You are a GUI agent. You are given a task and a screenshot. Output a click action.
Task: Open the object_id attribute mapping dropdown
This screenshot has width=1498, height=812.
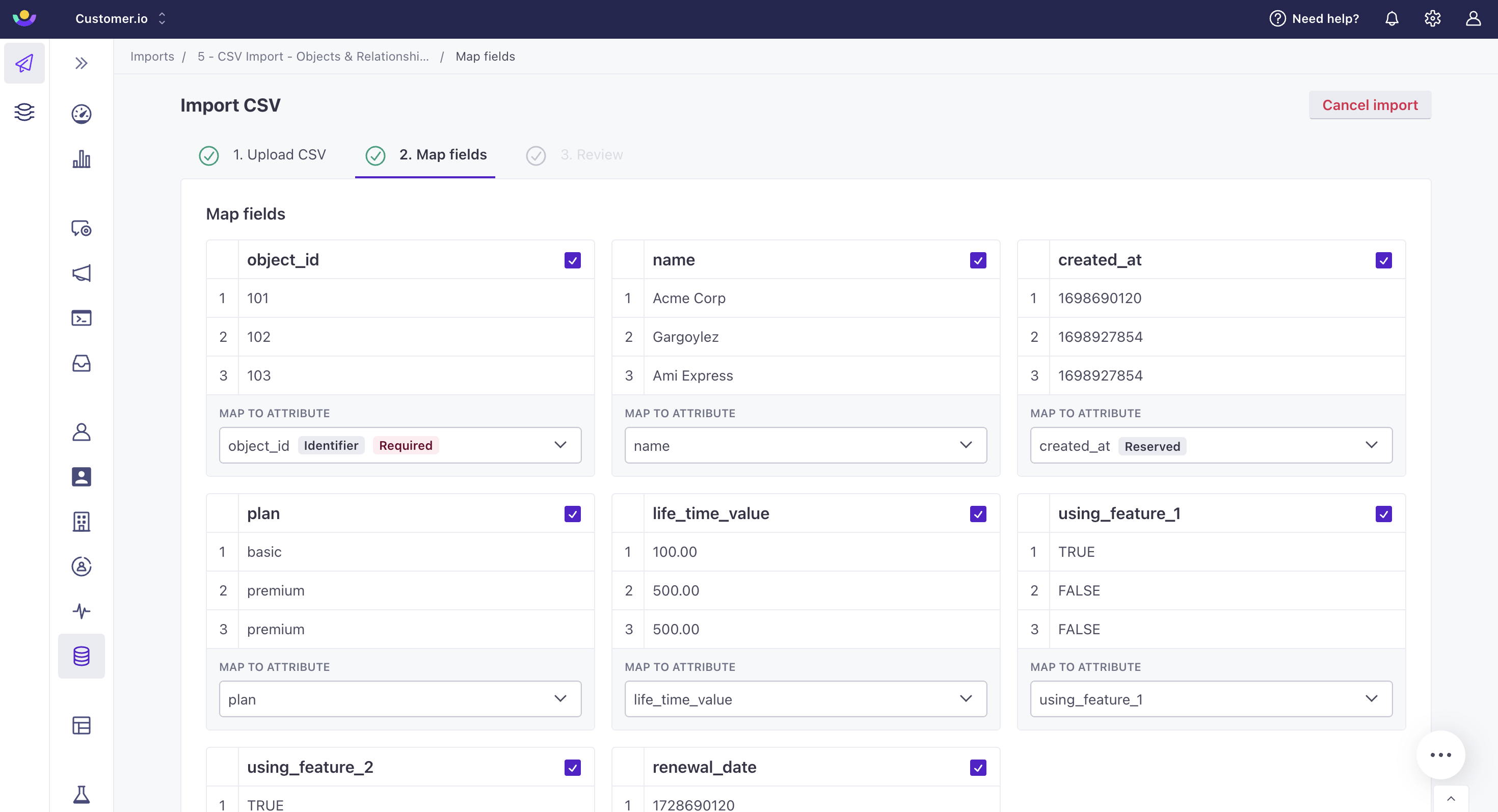(x=400, y=445)
